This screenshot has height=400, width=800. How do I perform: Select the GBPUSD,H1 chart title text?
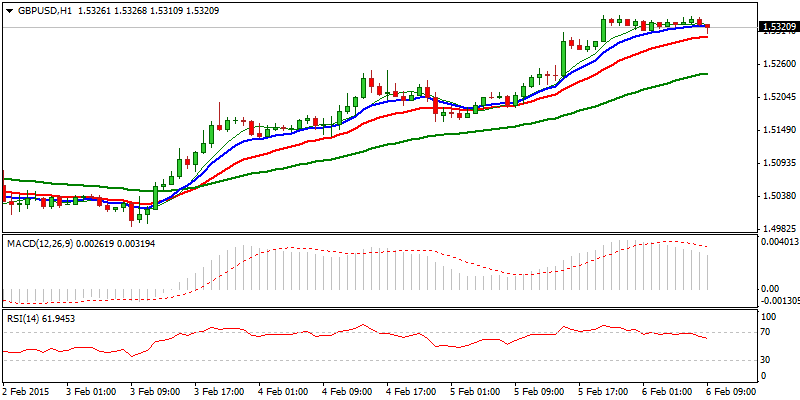click(40, 10)
